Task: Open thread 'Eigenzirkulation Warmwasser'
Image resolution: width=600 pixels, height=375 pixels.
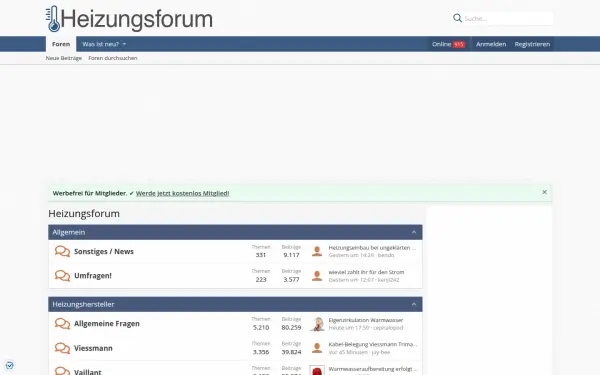Action: [x=365, y=320]
